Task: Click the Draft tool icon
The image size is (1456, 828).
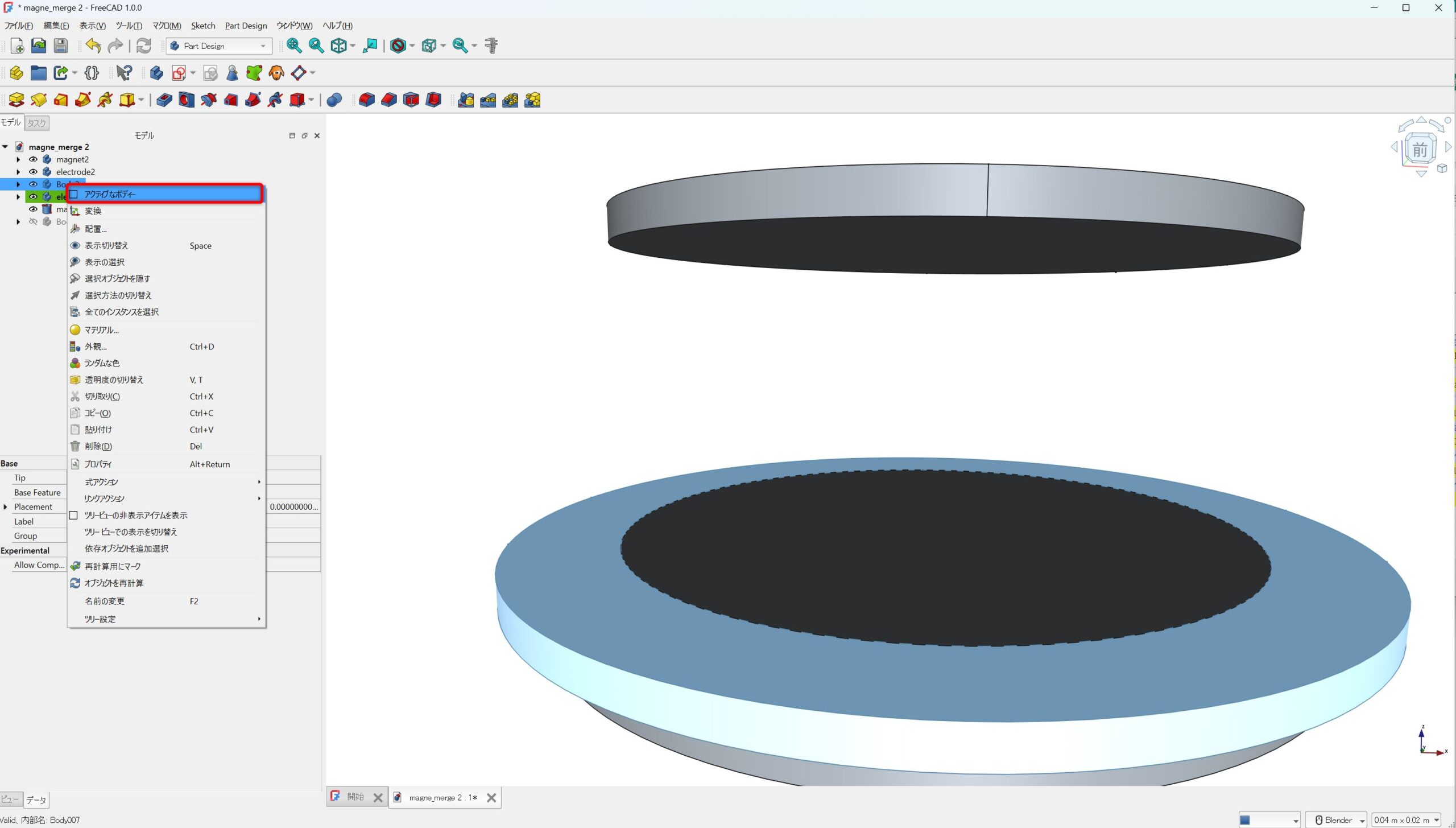Action: pyautogui.click(x=411, y=100)
